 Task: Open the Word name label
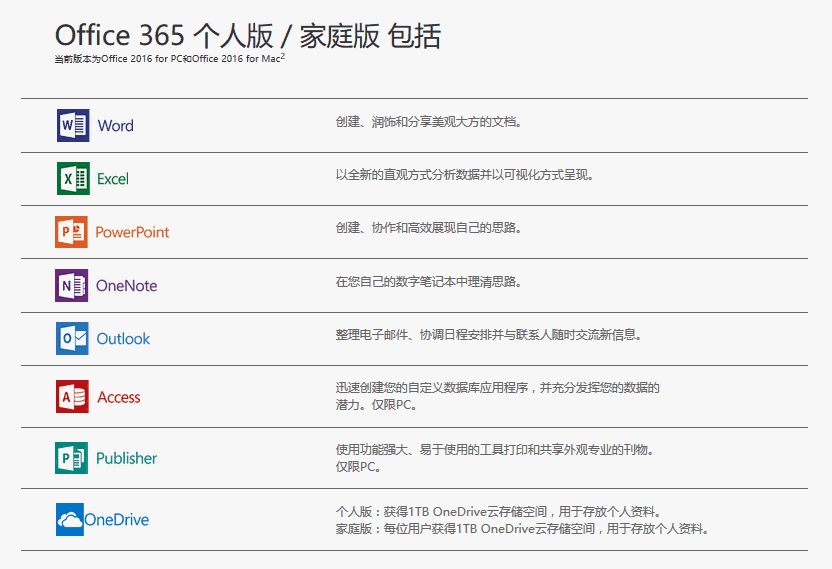pos(115,126)
